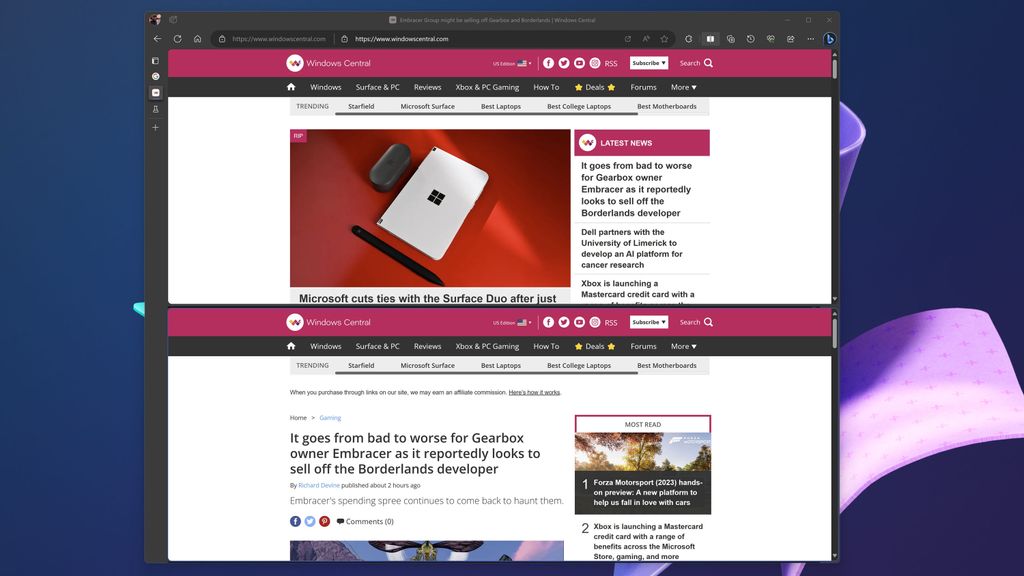This screenshot has height=576, width=1024.
Task: Open the Here's how it works link
Action: point(534,392)
